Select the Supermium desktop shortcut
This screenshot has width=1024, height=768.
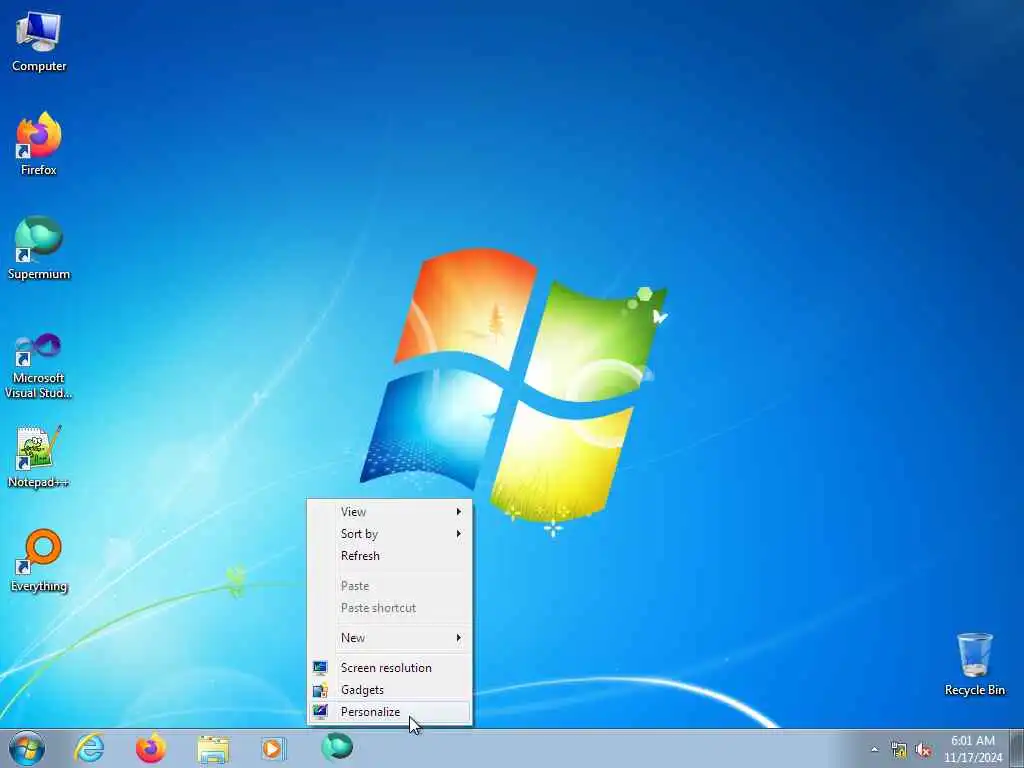pyautogui.click(x=39, y=248)
